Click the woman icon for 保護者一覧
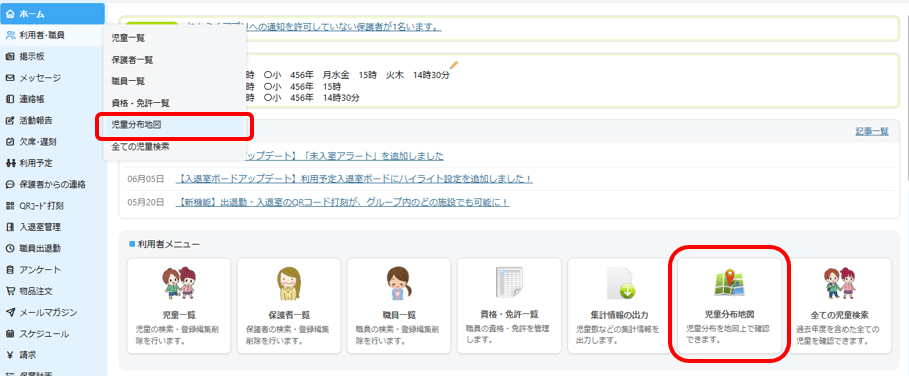The width and height of the screenshot is (909, 376). [289, 283]
